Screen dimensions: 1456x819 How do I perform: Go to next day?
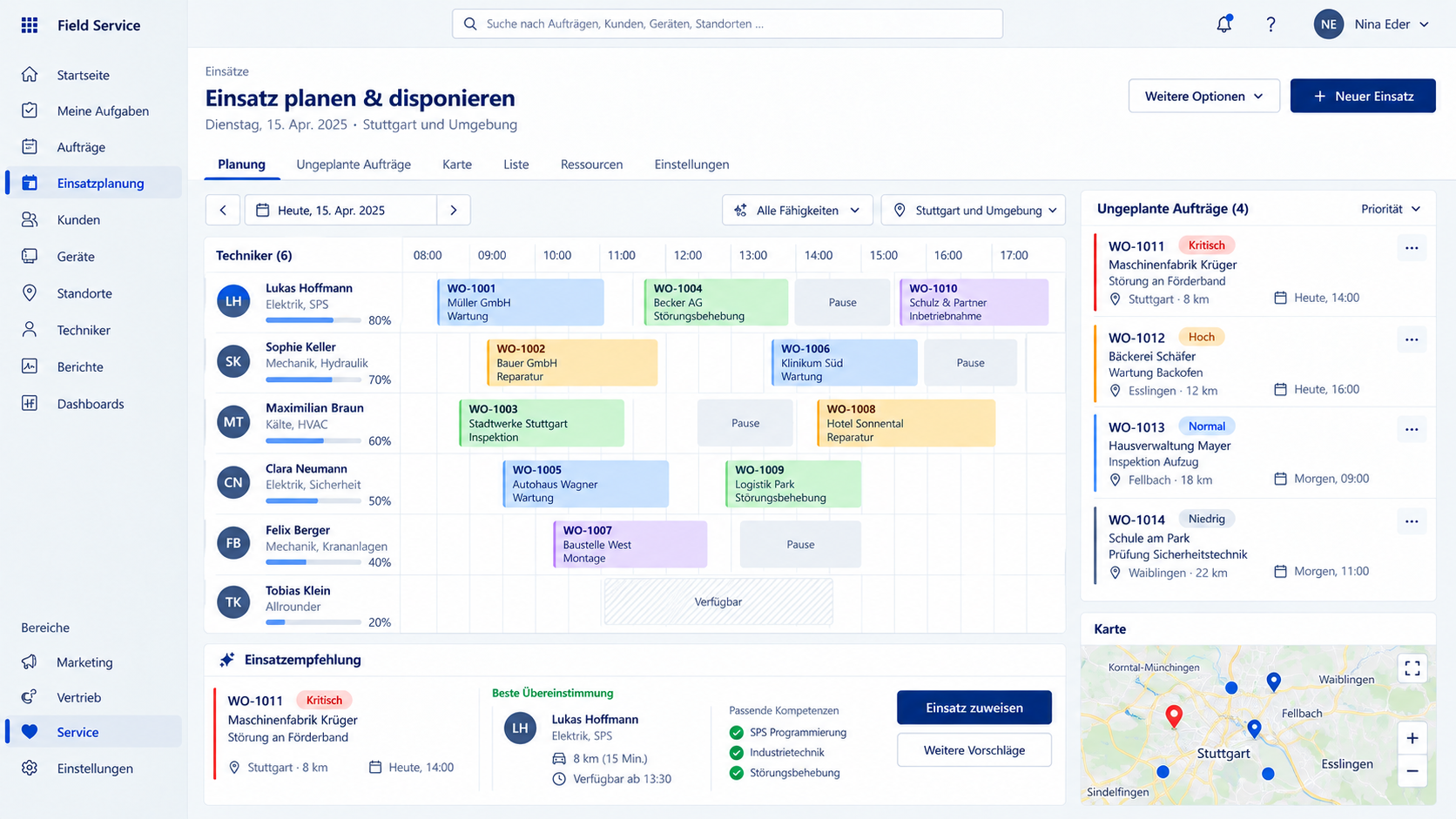454,210
